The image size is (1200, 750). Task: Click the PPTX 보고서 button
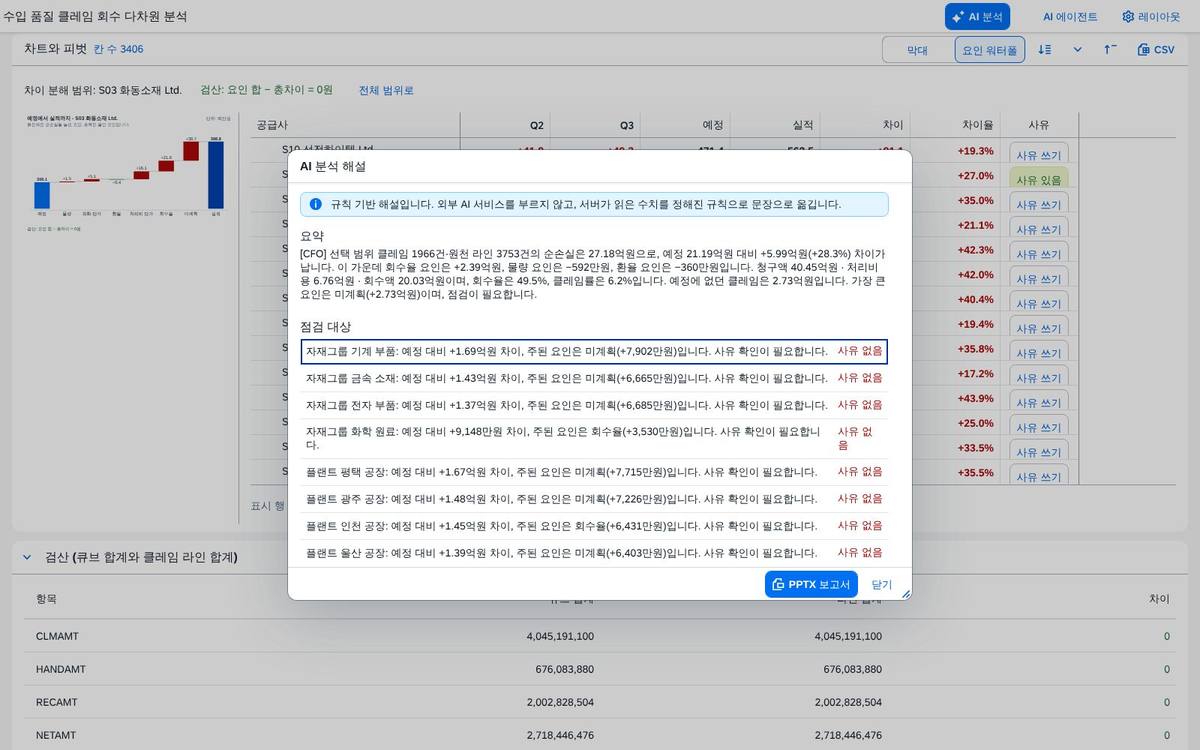811,584
